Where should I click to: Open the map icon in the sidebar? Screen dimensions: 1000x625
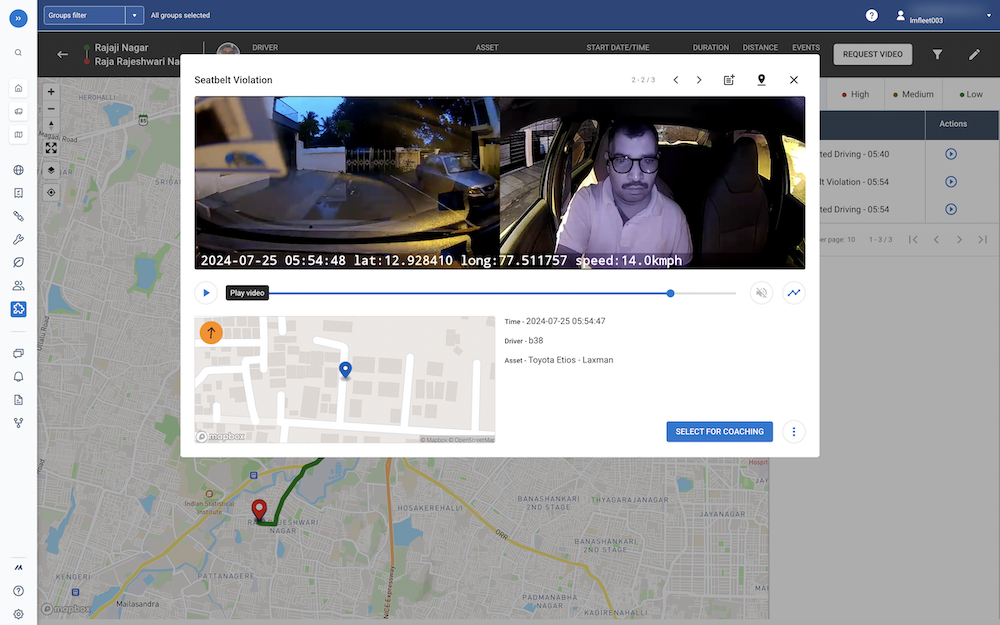click(x=18, y=135)
